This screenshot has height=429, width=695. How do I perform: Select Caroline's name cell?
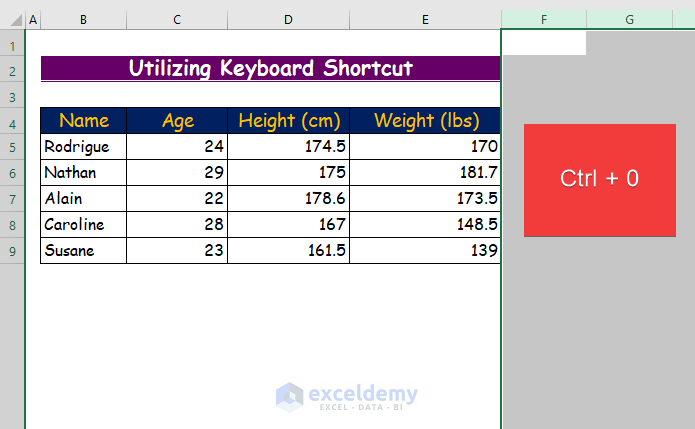click(84, 225)
